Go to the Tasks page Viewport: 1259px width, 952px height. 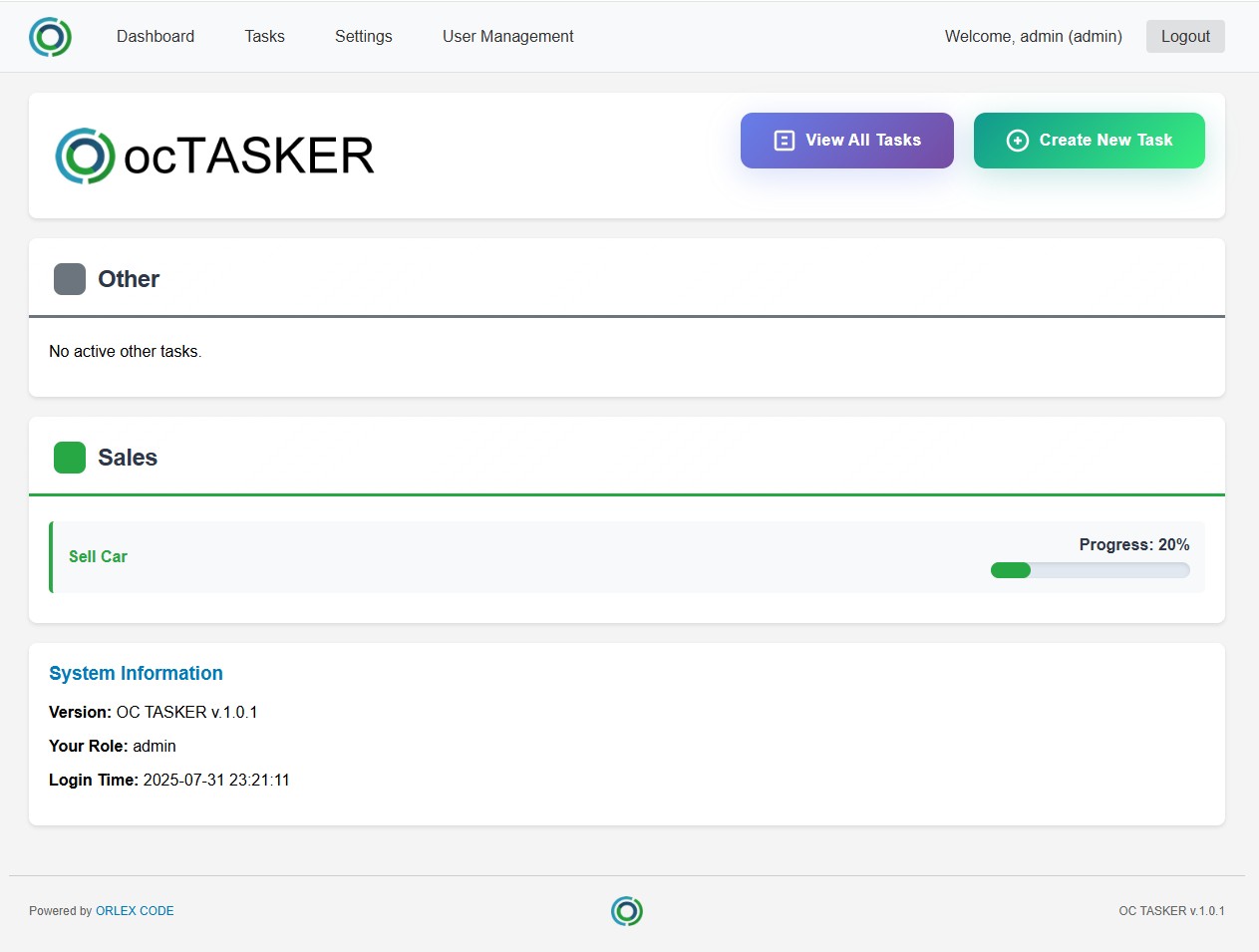click(x=264, y=37)
